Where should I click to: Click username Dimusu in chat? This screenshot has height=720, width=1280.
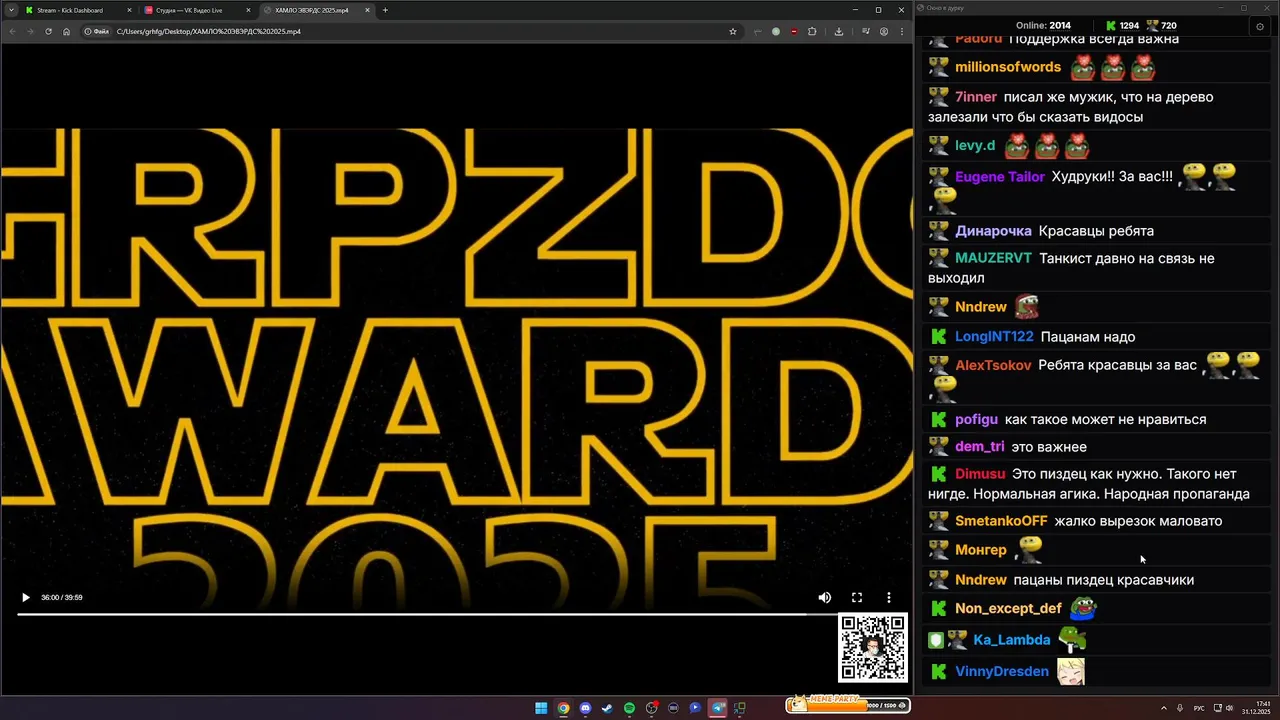pos(980,474)
